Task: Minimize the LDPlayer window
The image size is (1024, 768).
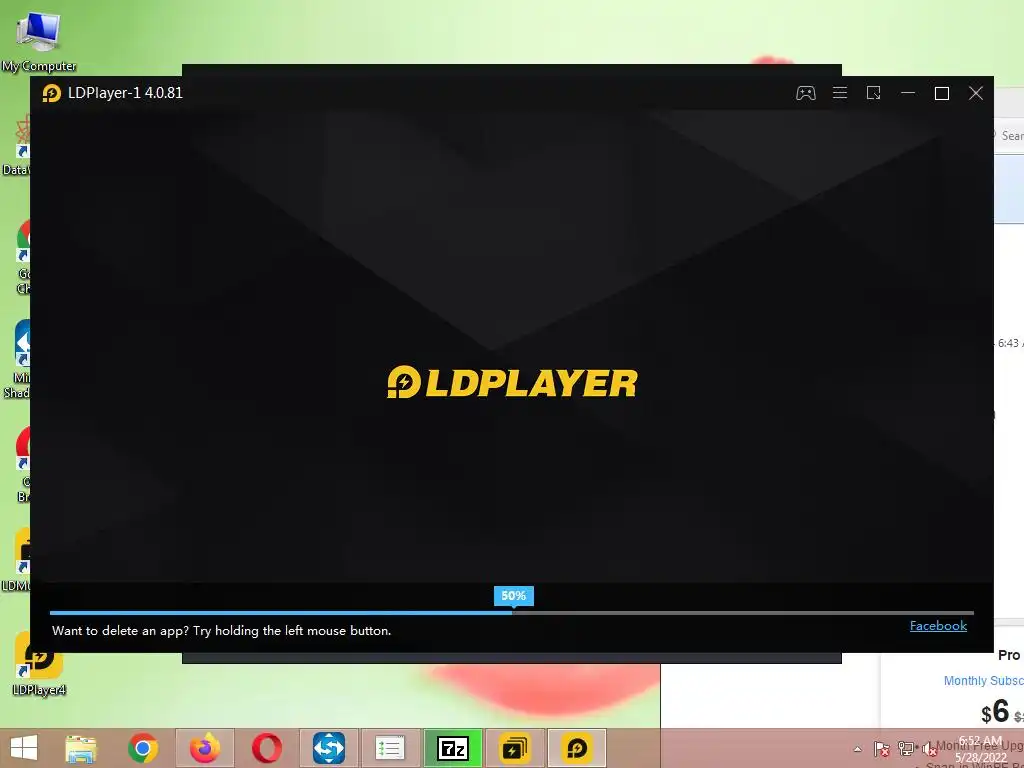Action: click(908, 93)
